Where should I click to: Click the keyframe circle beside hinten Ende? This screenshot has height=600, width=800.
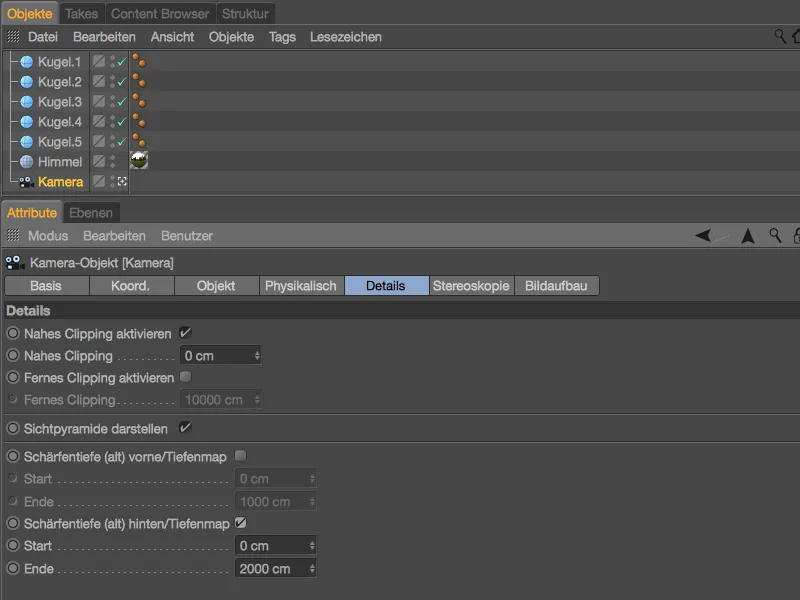click(13, 568)
